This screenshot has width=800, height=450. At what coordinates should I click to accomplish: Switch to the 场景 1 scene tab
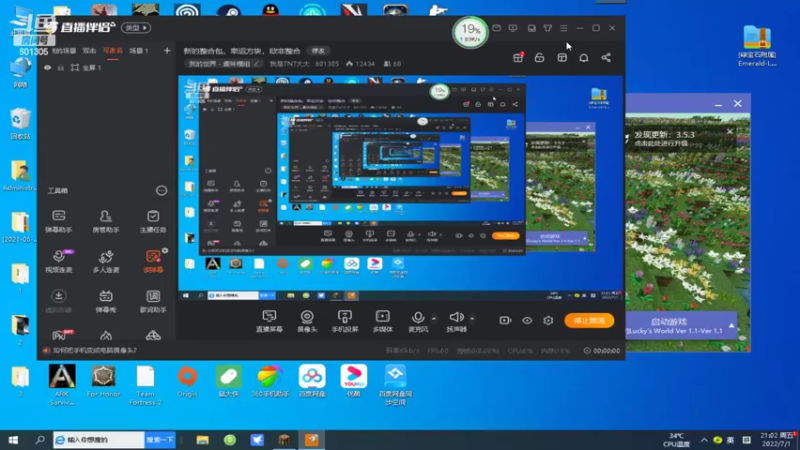click(139, 51)
